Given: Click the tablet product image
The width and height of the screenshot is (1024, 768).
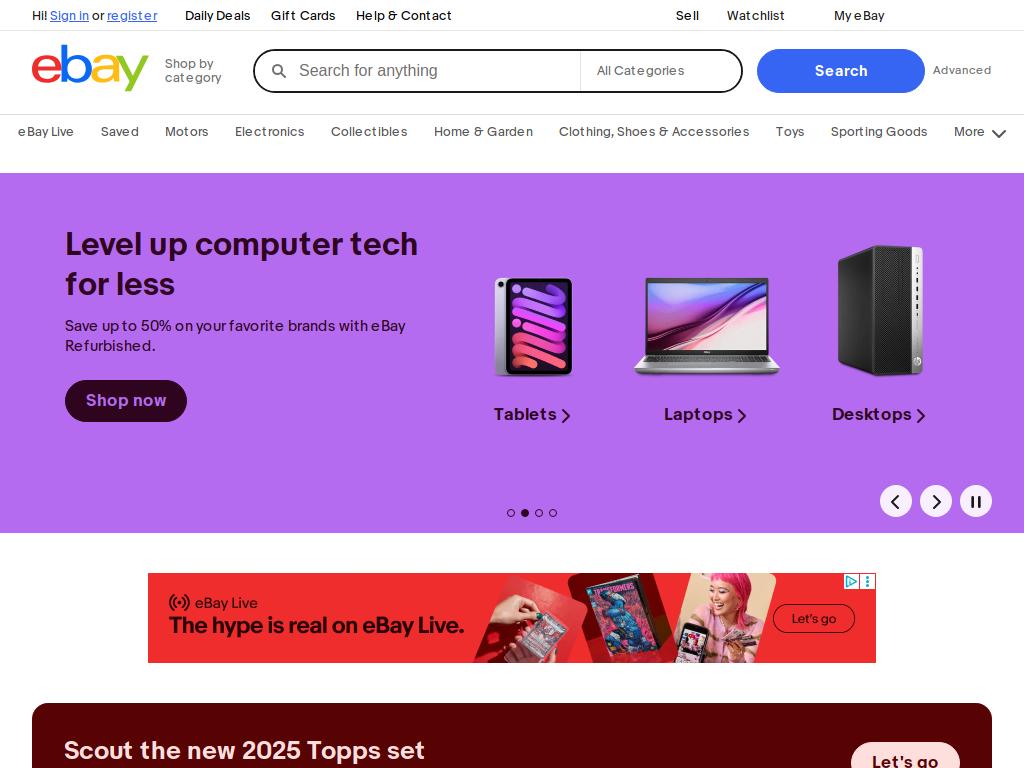Looking at the screenshot, I should [x=534, y=327].
